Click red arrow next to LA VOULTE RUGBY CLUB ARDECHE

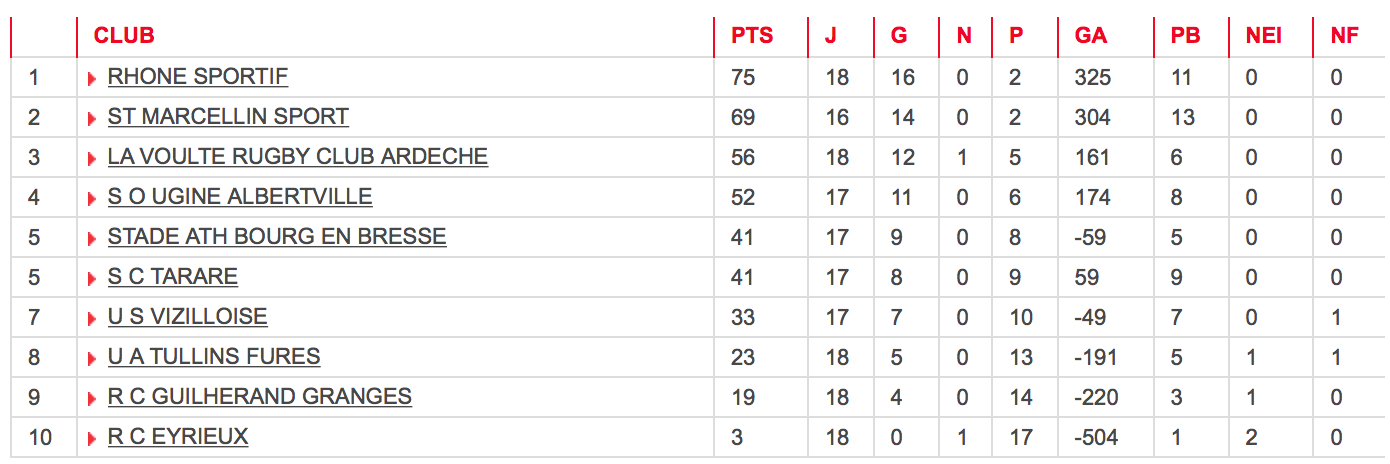point(92,159)
